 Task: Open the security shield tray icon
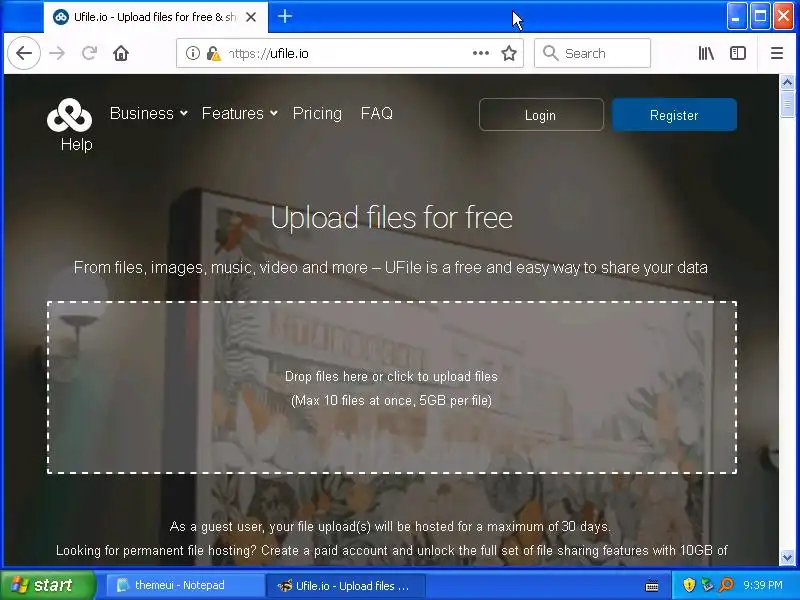click(x=689, y=585)
